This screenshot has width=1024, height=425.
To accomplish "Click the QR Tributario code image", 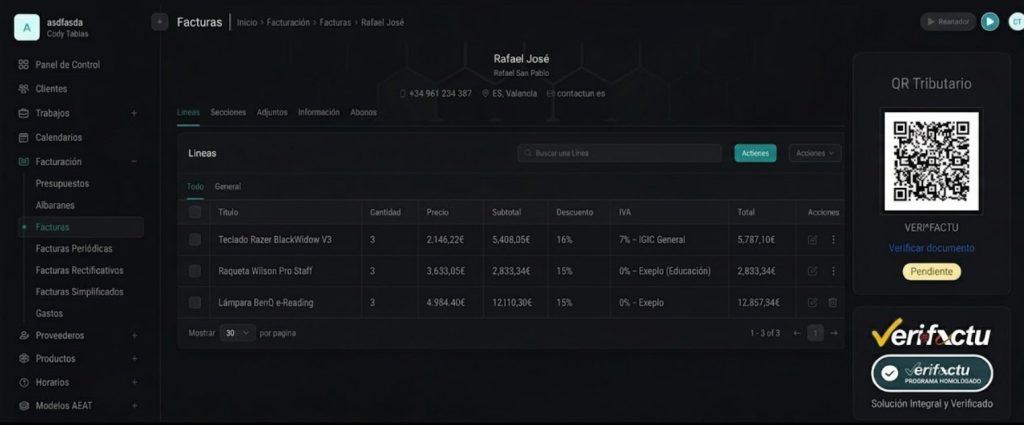I will click(931, 160).
